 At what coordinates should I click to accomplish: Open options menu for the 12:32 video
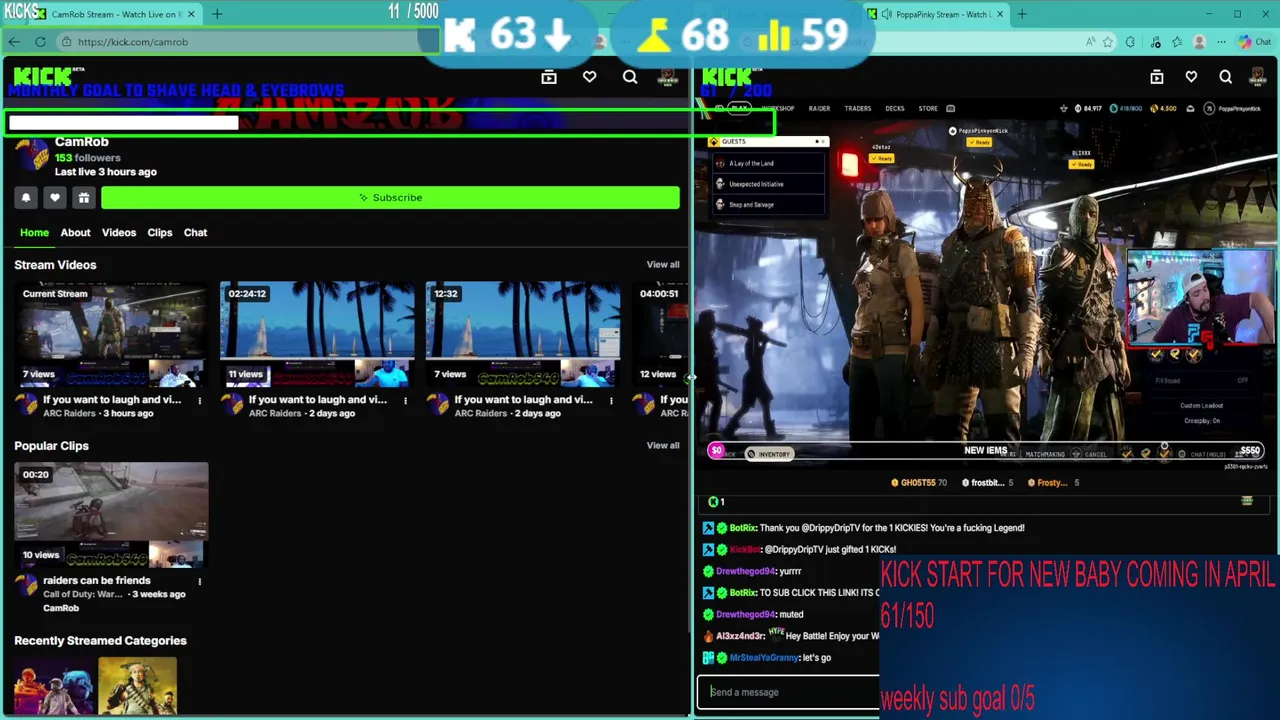[611, 400]
